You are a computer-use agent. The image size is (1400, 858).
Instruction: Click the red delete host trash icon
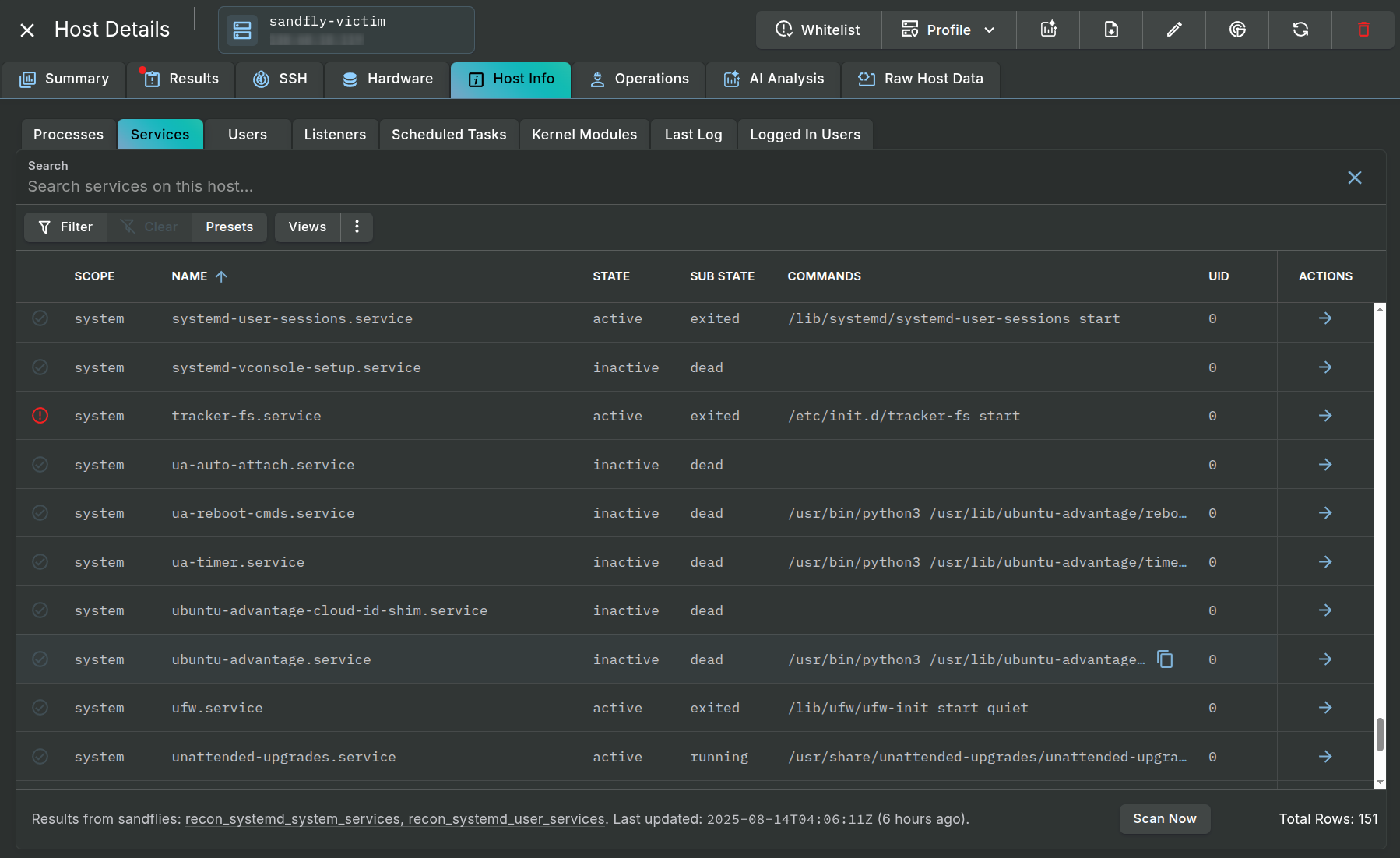click(1363, 30)
